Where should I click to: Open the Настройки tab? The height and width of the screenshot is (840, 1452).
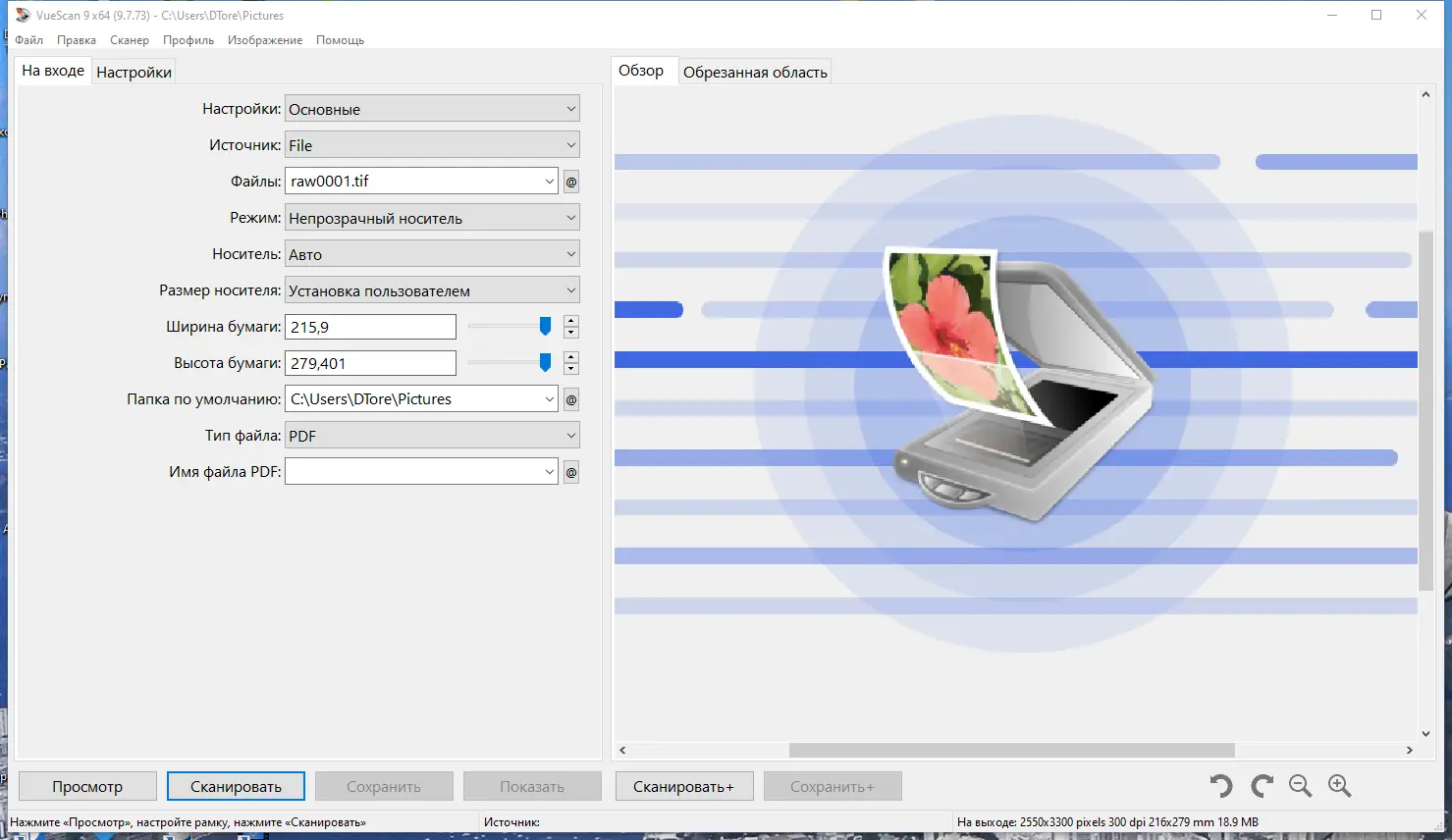tap(134, 71)
